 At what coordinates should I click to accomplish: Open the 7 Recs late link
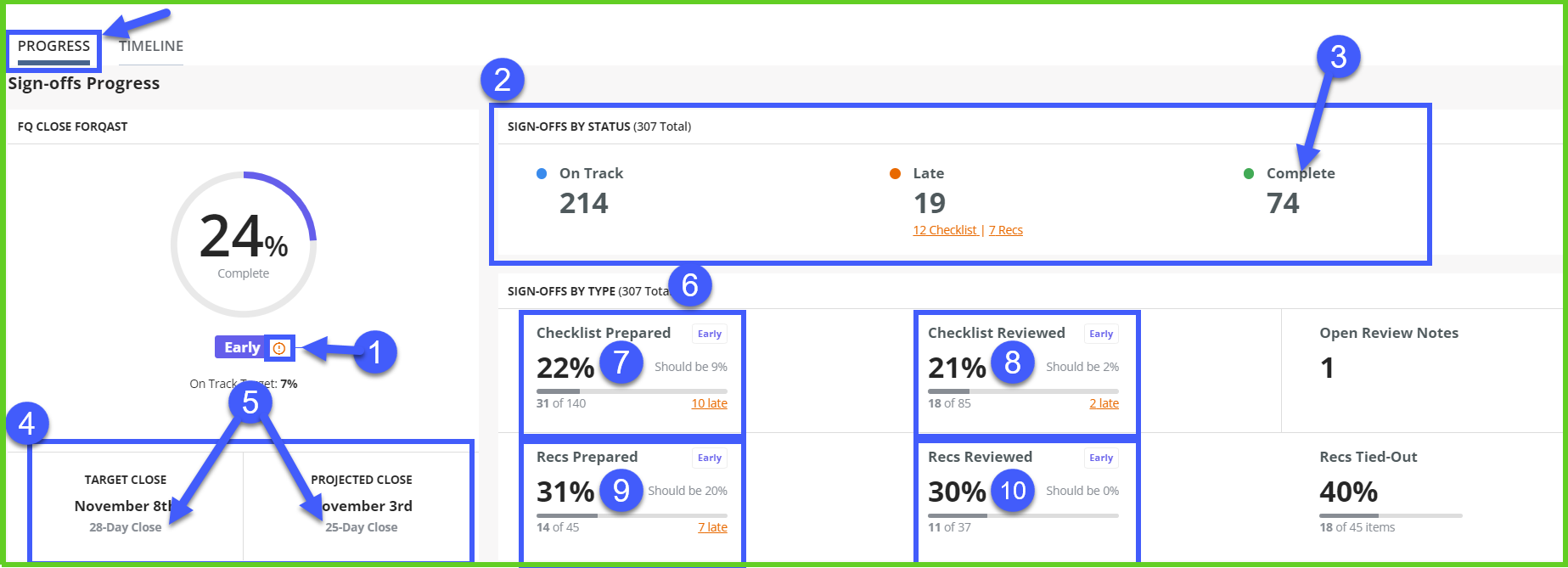click(1006, 230)
